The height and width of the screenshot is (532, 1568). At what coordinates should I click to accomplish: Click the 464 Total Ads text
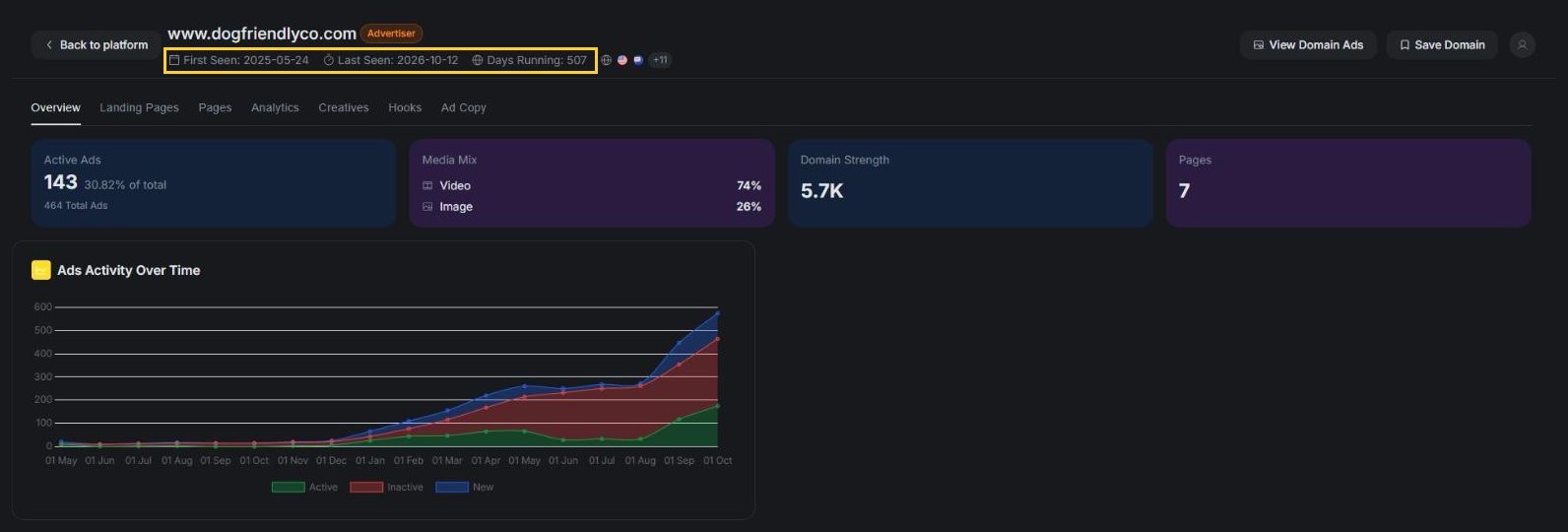pos(76,206)
